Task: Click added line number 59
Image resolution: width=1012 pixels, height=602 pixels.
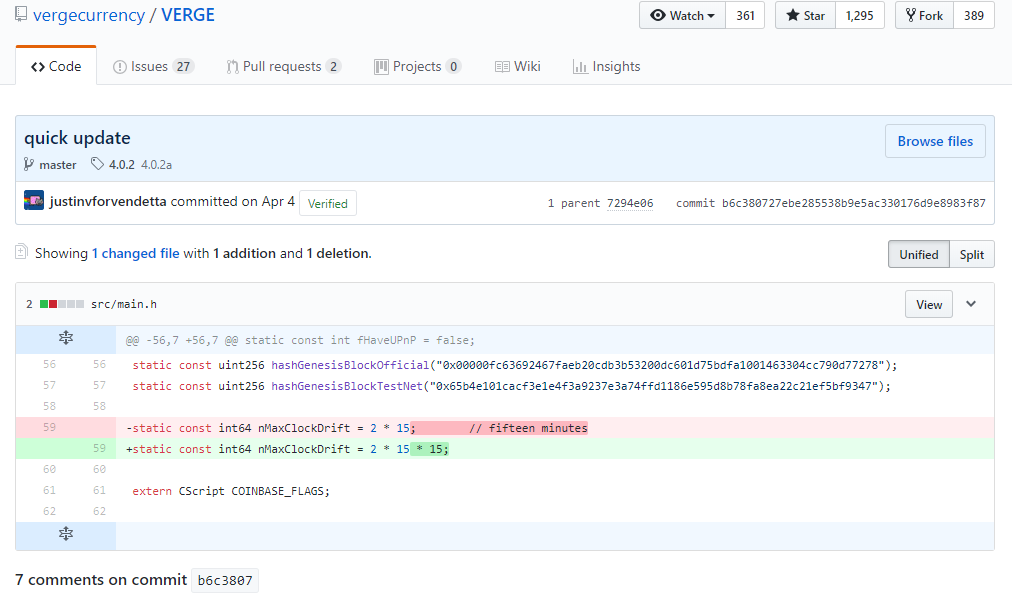Action: click(x=99, y=448)
